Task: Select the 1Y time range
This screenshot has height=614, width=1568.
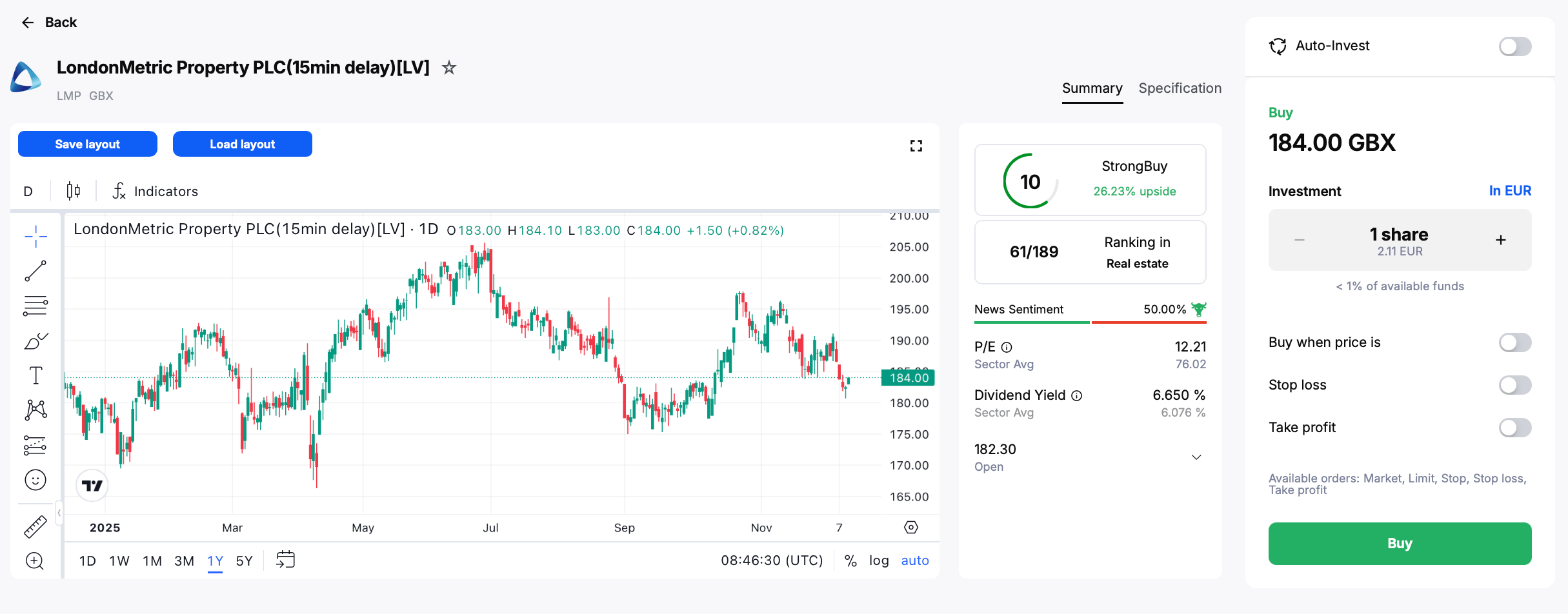Action: point(216,561)
